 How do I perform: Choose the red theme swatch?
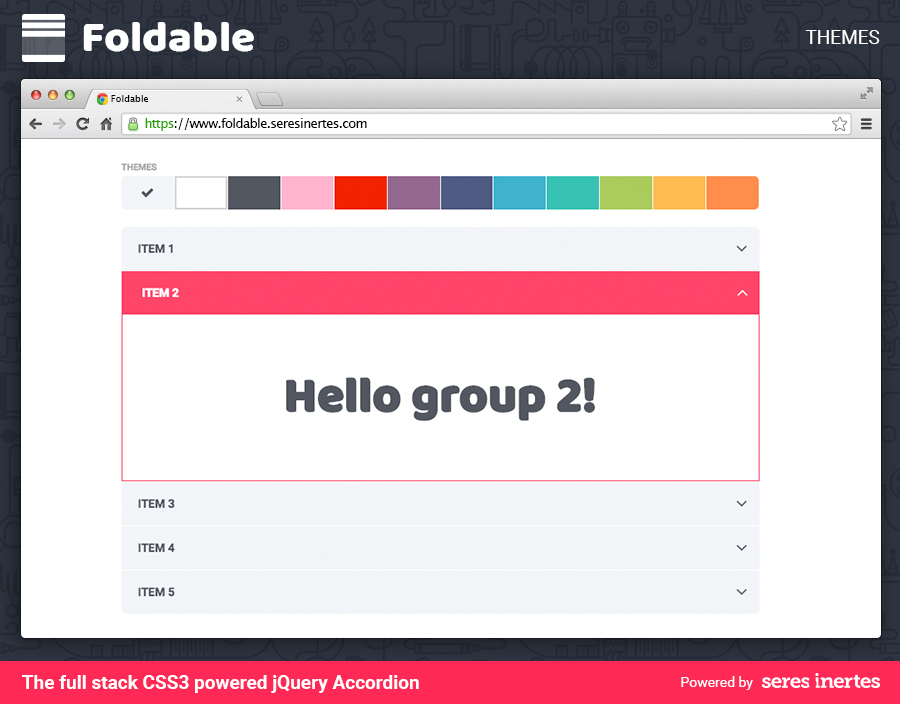point(360,193)
